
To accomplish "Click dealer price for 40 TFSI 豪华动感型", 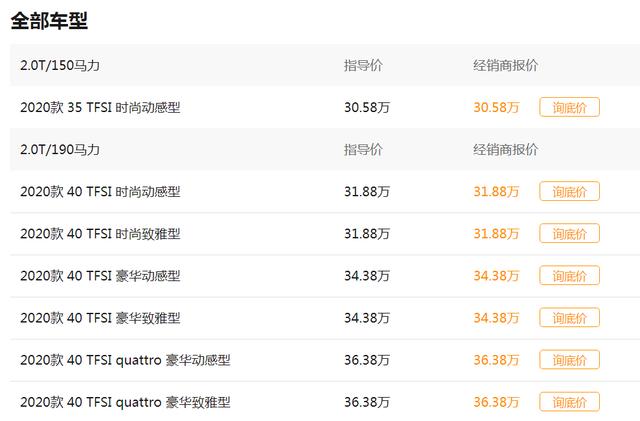I will point(496,276).
